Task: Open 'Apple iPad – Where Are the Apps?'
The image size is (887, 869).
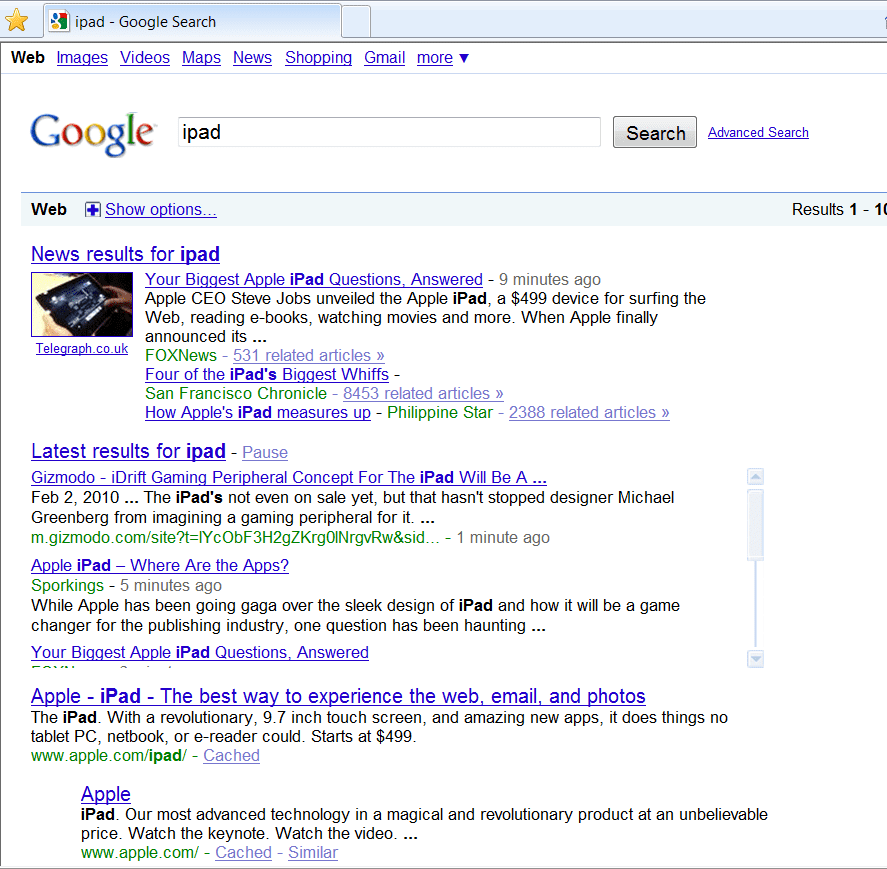Action: 160,565
